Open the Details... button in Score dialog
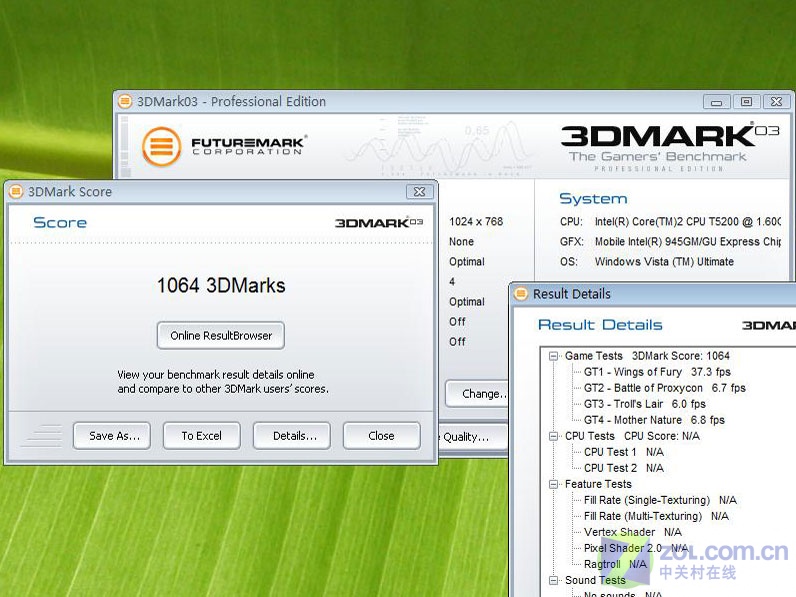Viewport: 796px width, 597px height. tap(291, 436)
